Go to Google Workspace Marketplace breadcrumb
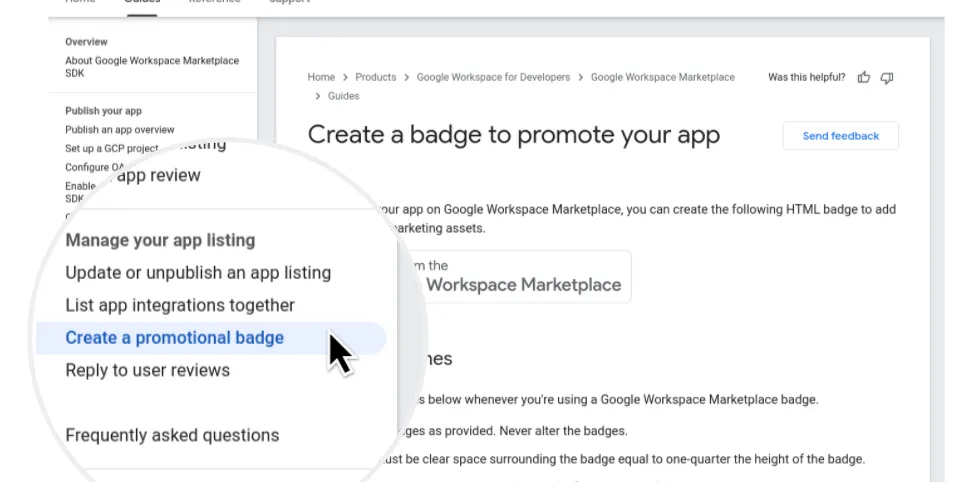 pos(663,77)
